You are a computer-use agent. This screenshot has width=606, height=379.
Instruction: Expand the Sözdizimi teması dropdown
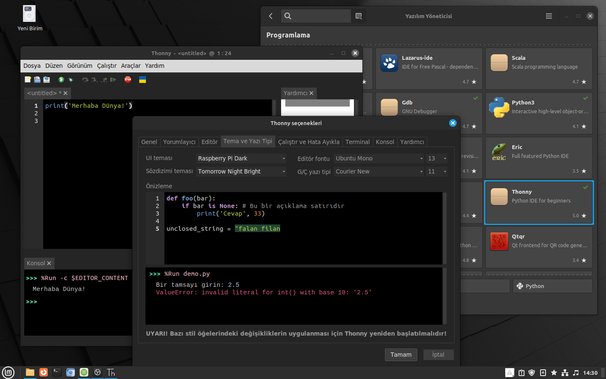[241, 172]
